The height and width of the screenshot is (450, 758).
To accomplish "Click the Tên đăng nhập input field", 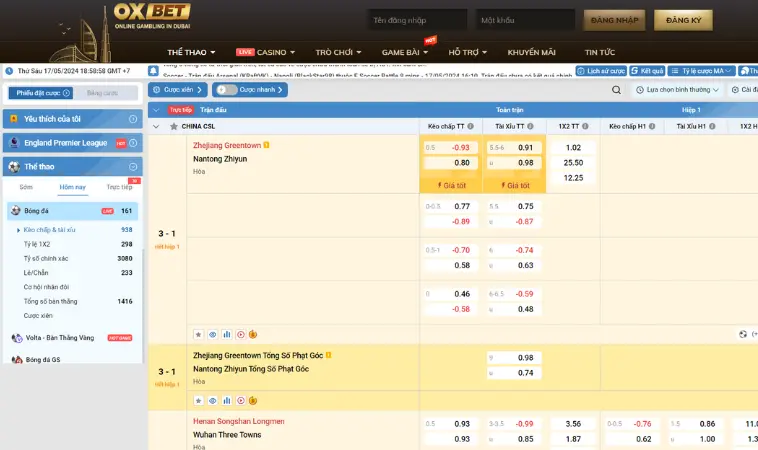I will pyautogui.click(x=416, y=20).
